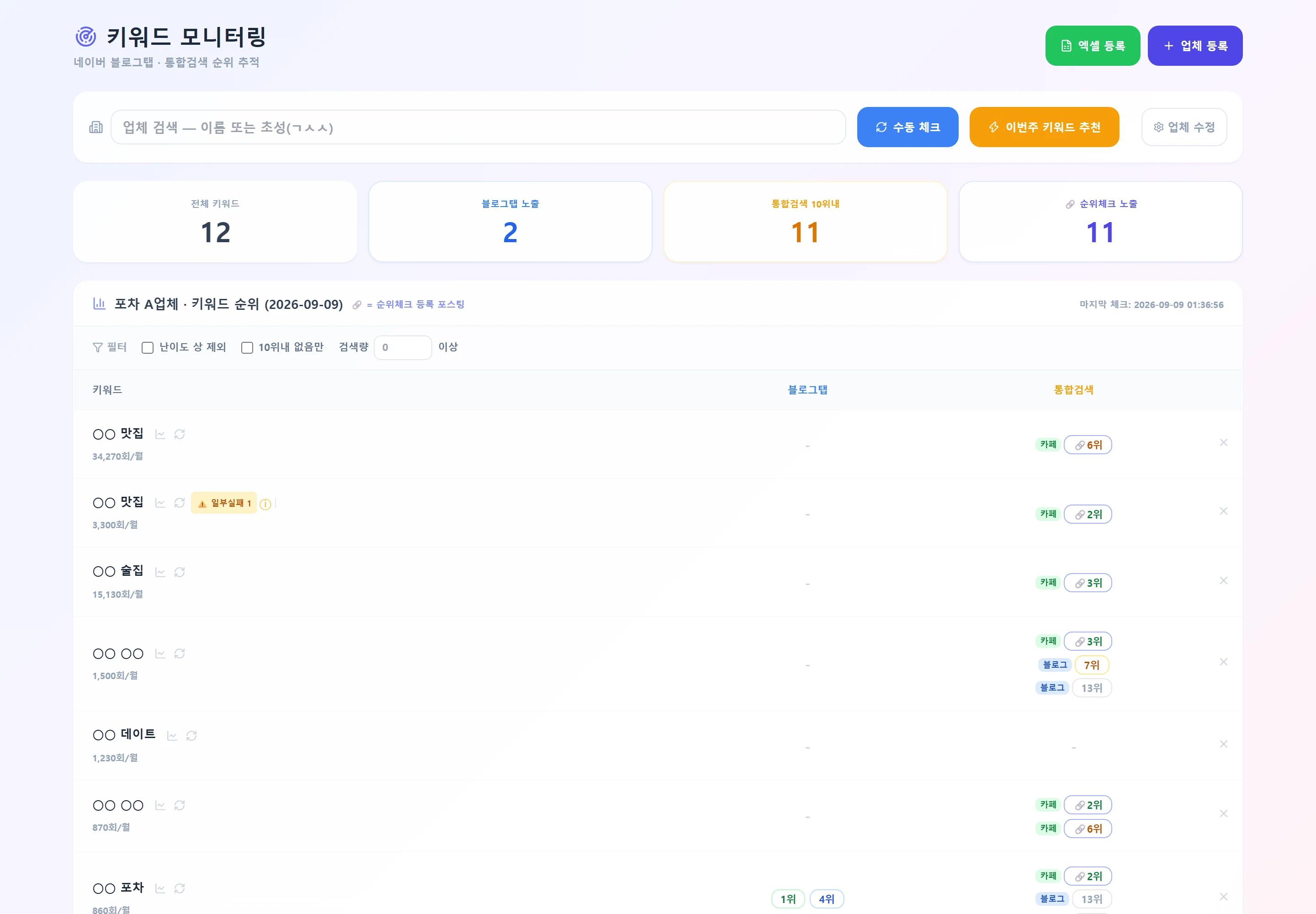Viewport: 1316px width, 914px height.
Task: Run 수동 체크 with the blue button
Action: (907, 127)
